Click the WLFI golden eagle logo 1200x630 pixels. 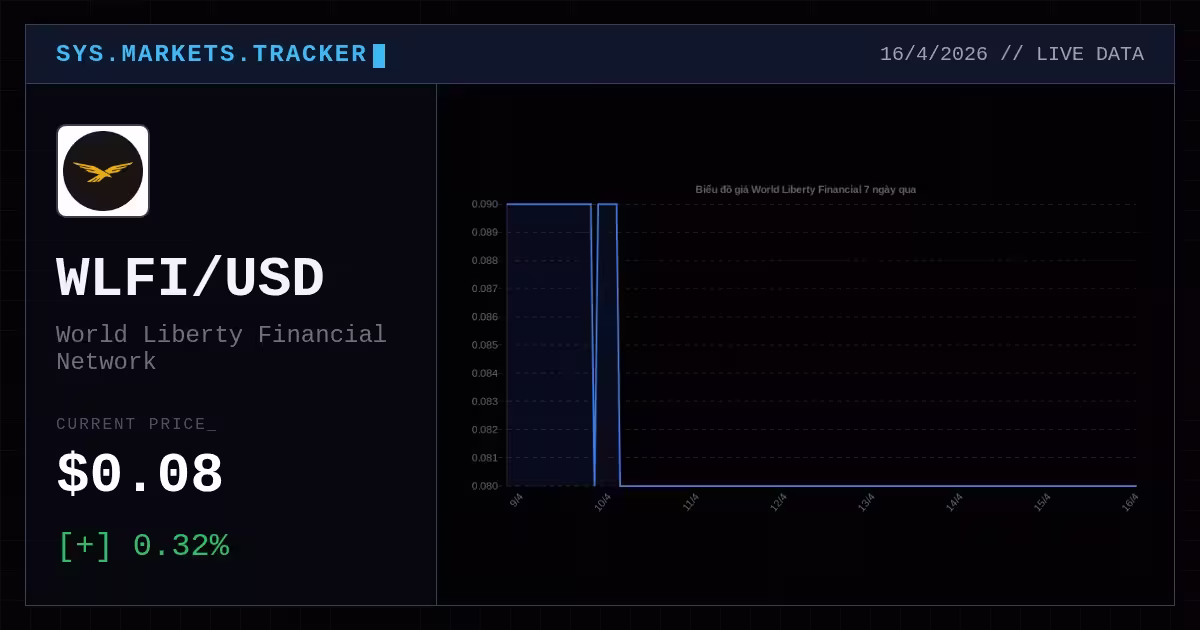click(103, 171)
